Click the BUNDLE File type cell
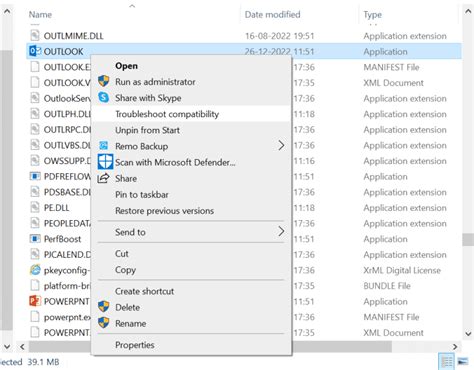Image resolution: width=474 pixels, height=370 pixels. [x=387, y=286]
